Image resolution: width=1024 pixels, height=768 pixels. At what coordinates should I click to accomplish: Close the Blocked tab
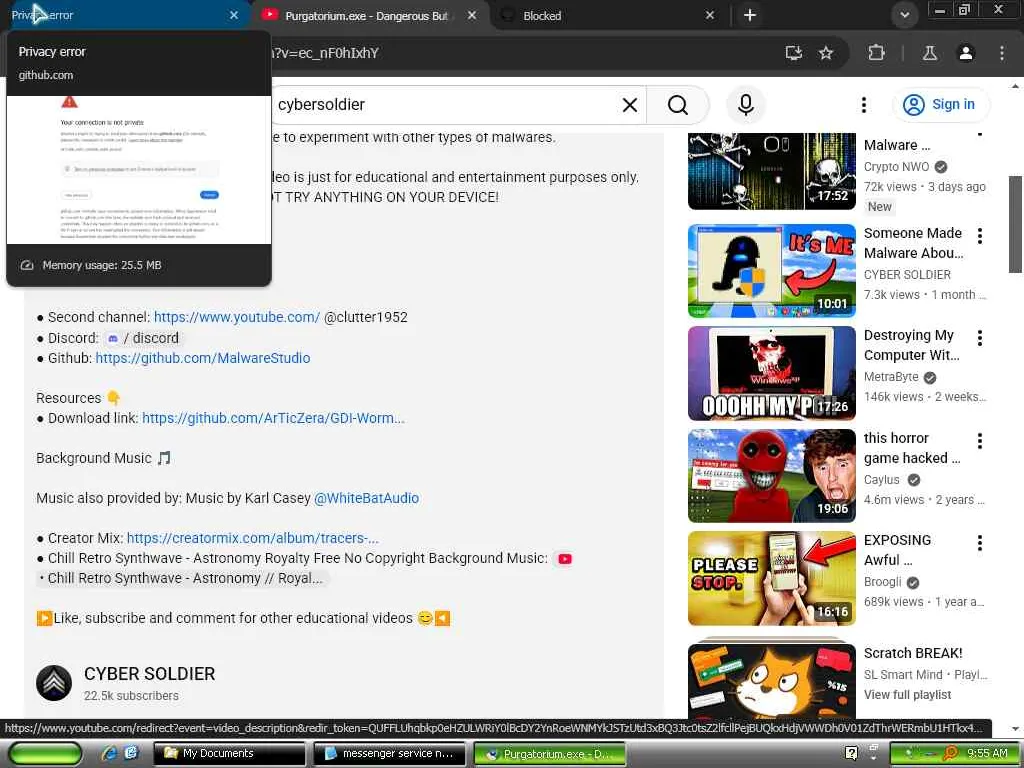tap(710, 15)
